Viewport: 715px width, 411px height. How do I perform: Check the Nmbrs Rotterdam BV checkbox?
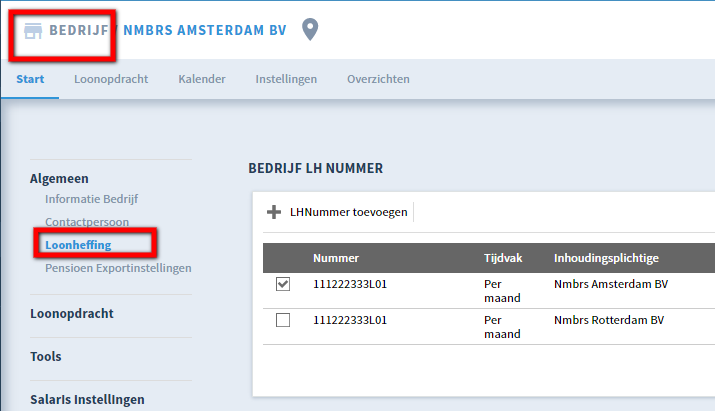[x=283, y=320]
